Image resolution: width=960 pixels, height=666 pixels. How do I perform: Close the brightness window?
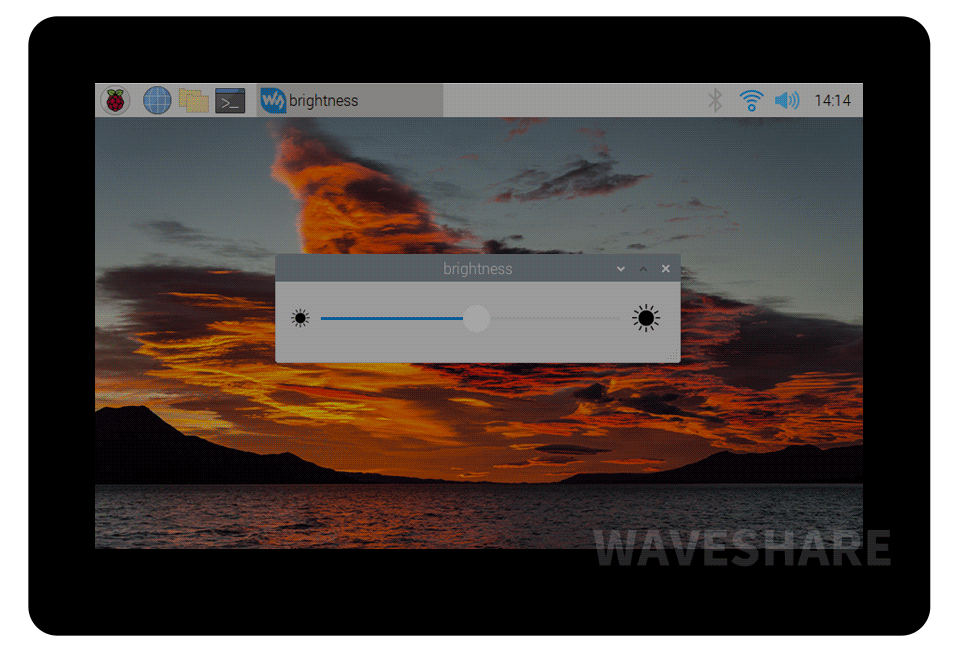tap(666, 269)
